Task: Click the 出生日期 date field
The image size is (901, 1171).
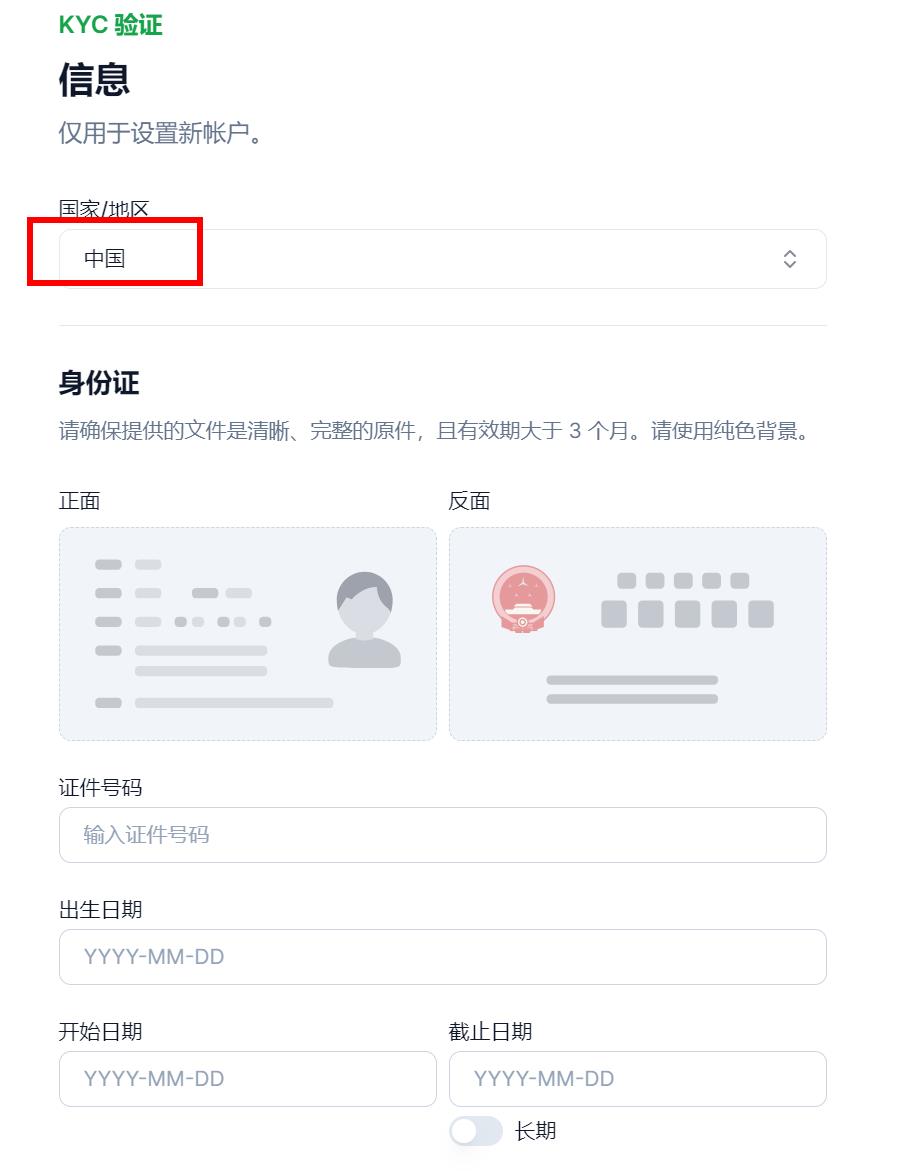Action: click(442, 957)
